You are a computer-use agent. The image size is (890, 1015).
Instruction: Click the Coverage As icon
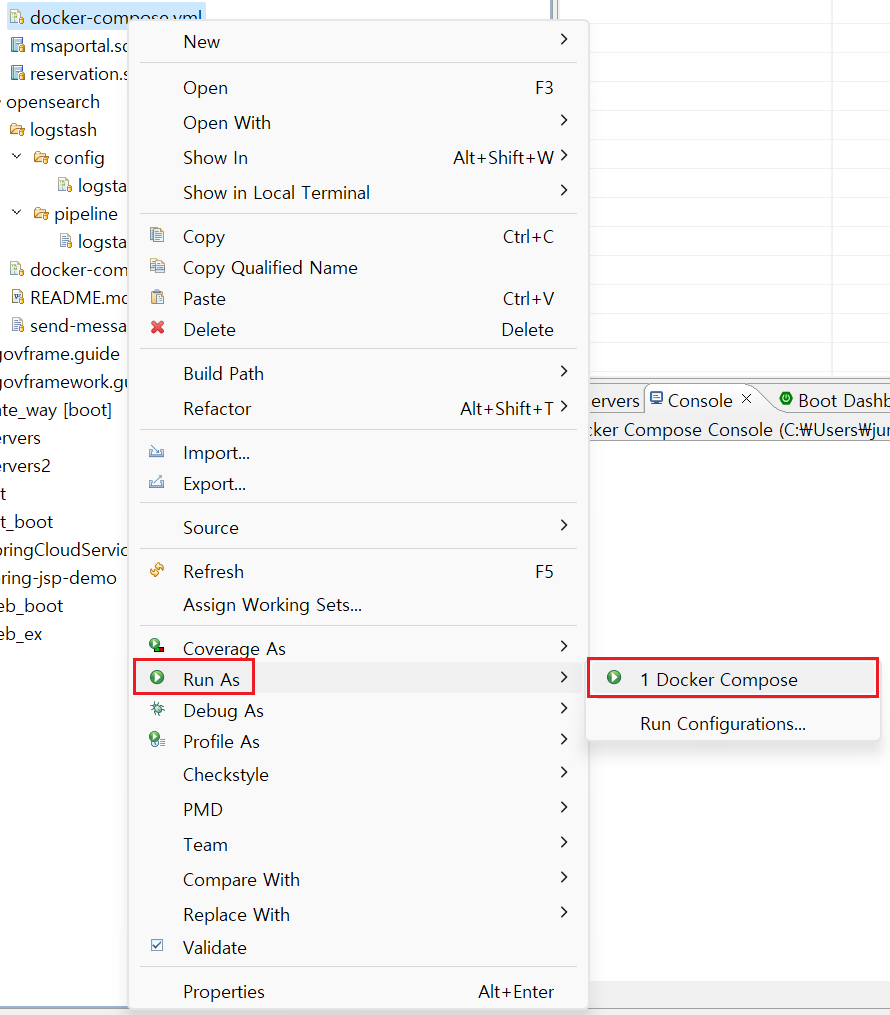(157, 647)
